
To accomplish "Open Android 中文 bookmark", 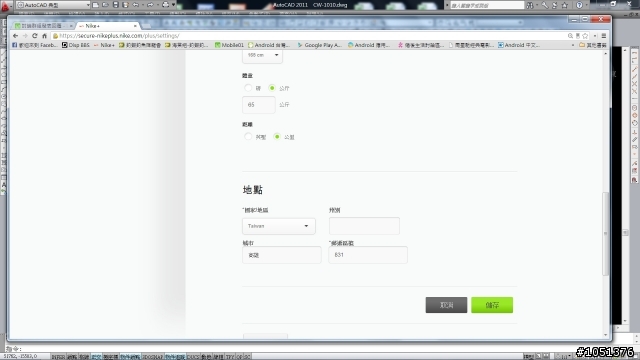I will 519,45.
